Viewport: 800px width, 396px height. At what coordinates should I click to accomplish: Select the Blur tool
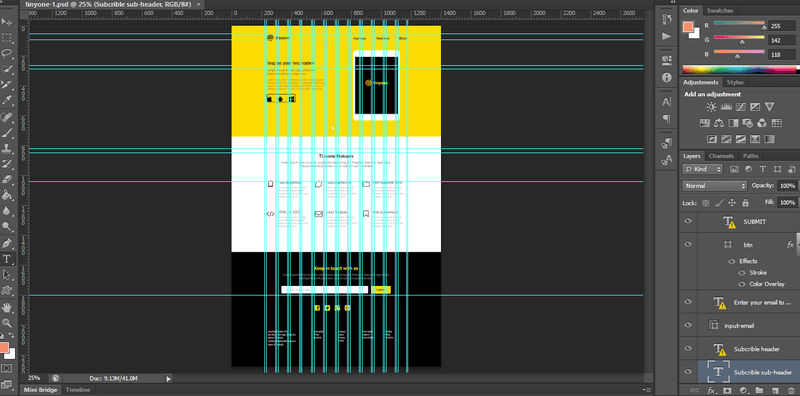coord(7,211)
